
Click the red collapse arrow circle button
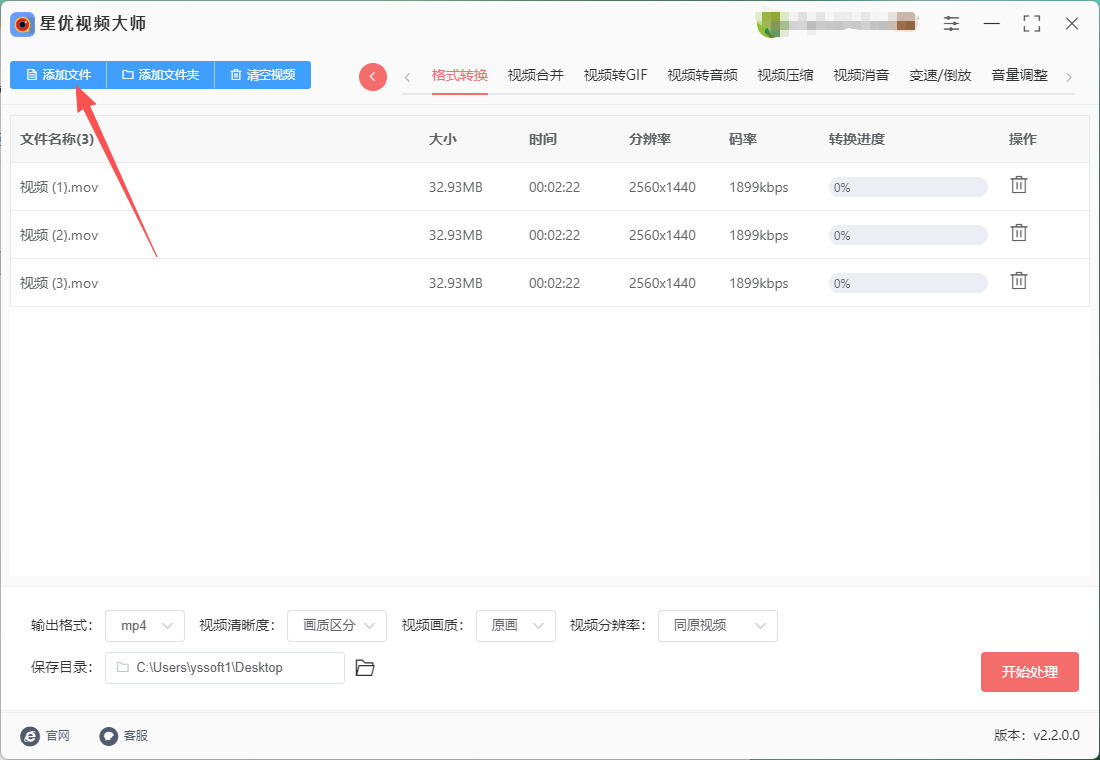pyautogui.click(x=373, y=77)
